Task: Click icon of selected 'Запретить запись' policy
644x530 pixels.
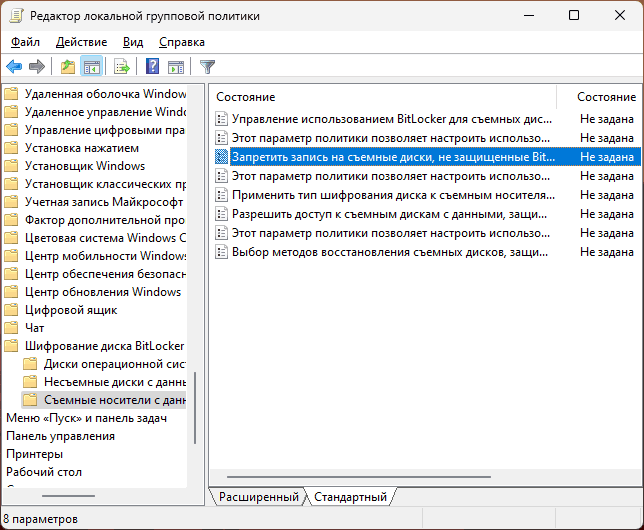Action: pos(221,157)
